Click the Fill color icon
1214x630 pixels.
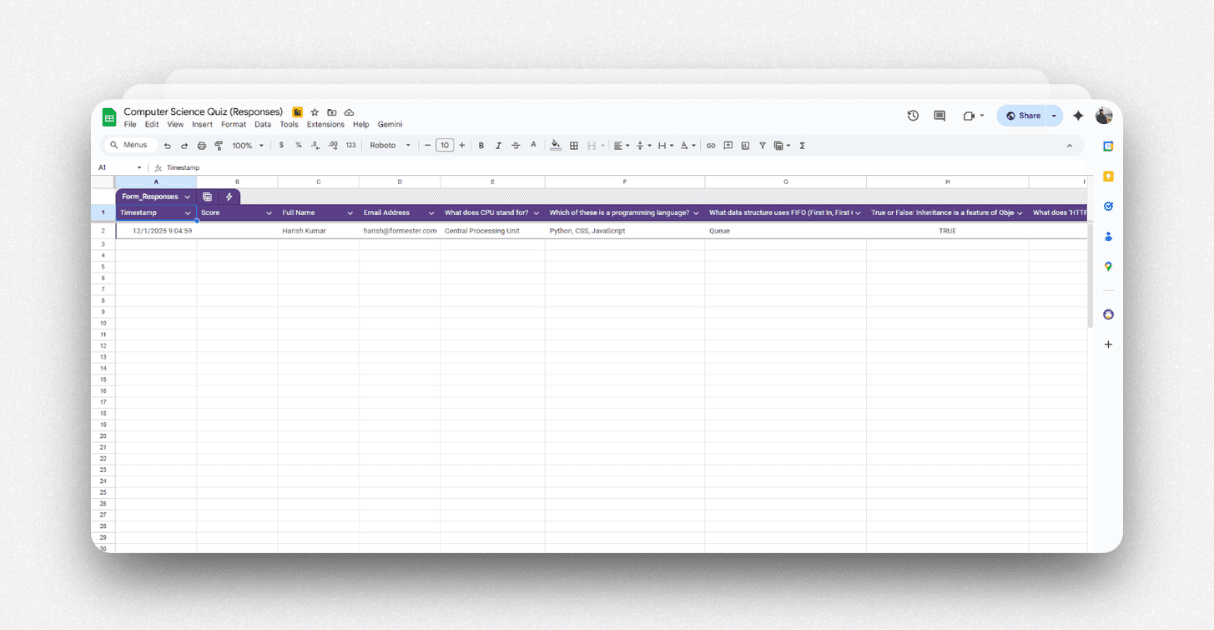click(x=556, y=145)
